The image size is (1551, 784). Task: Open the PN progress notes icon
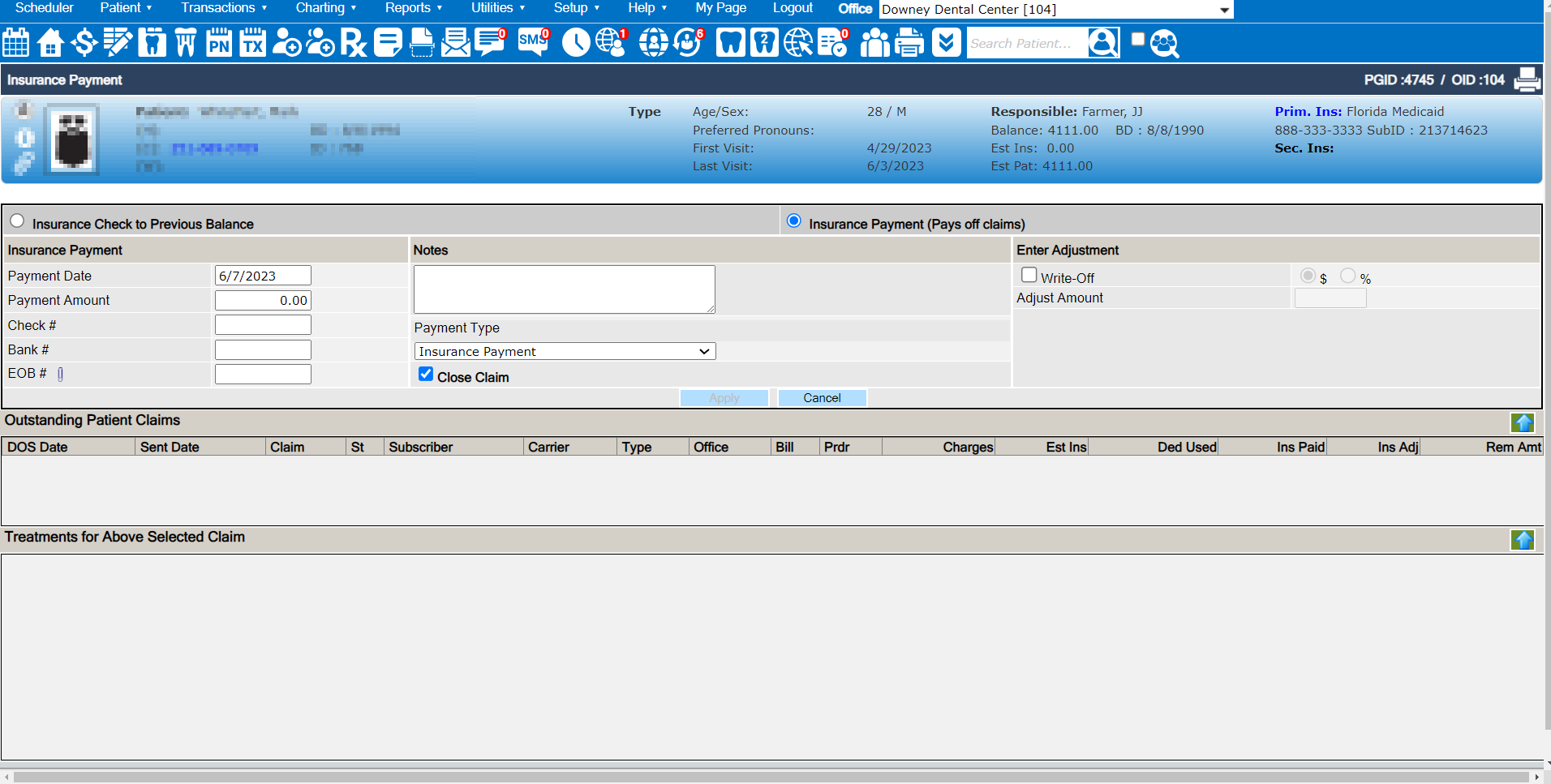point(217,42)
